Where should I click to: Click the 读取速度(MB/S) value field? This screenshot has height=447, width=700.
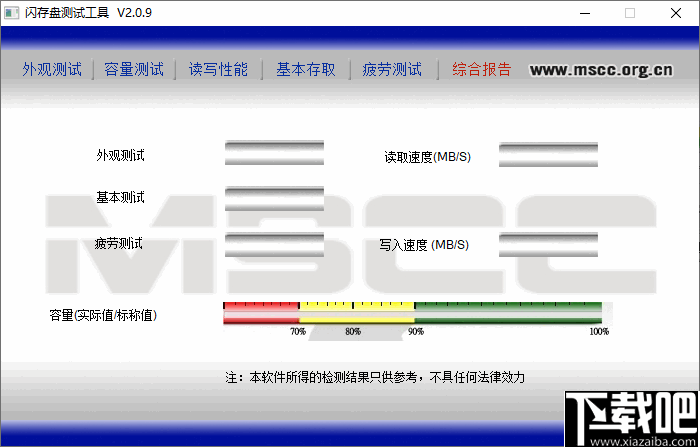coord(548,155)
